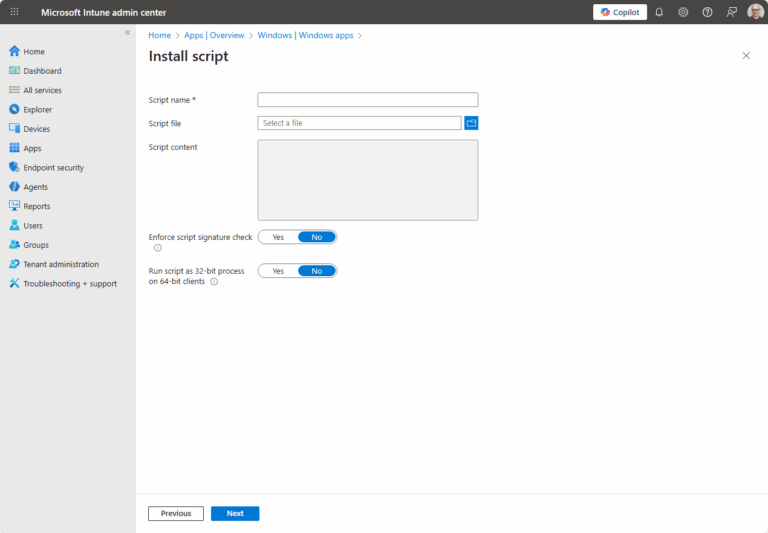Click Microsoft Intune admin center title
The image size is (768, 533).
click(x=103, y=12)
